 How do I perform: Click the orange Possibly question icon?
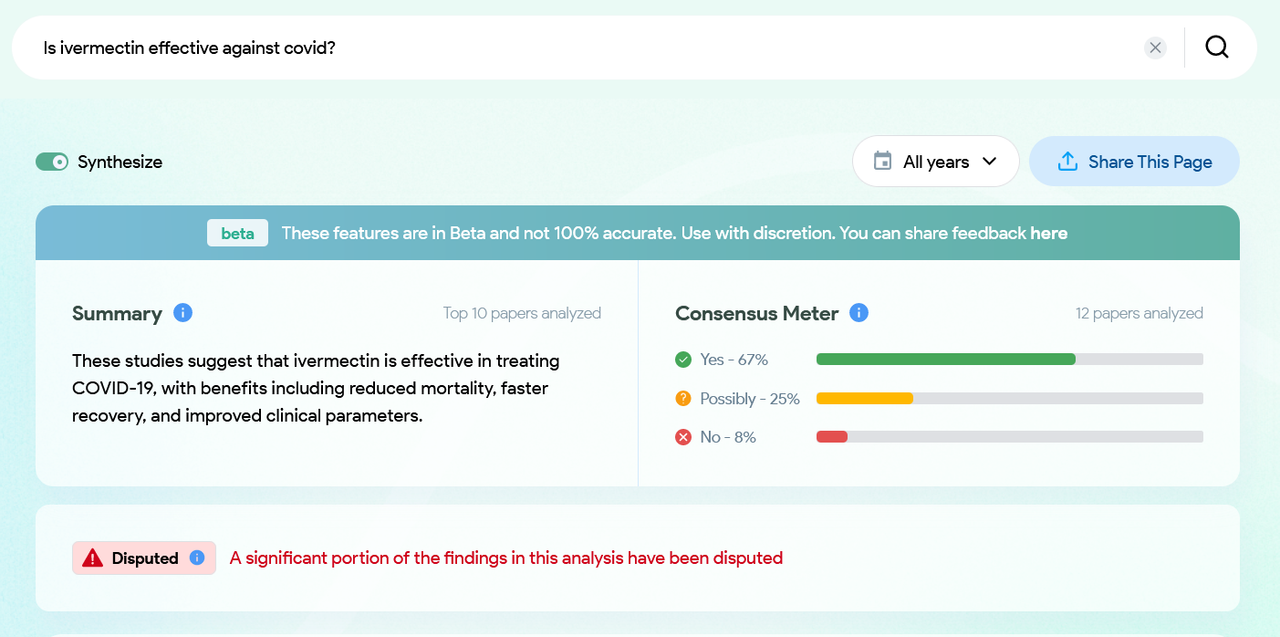click(x=683, y=398)
